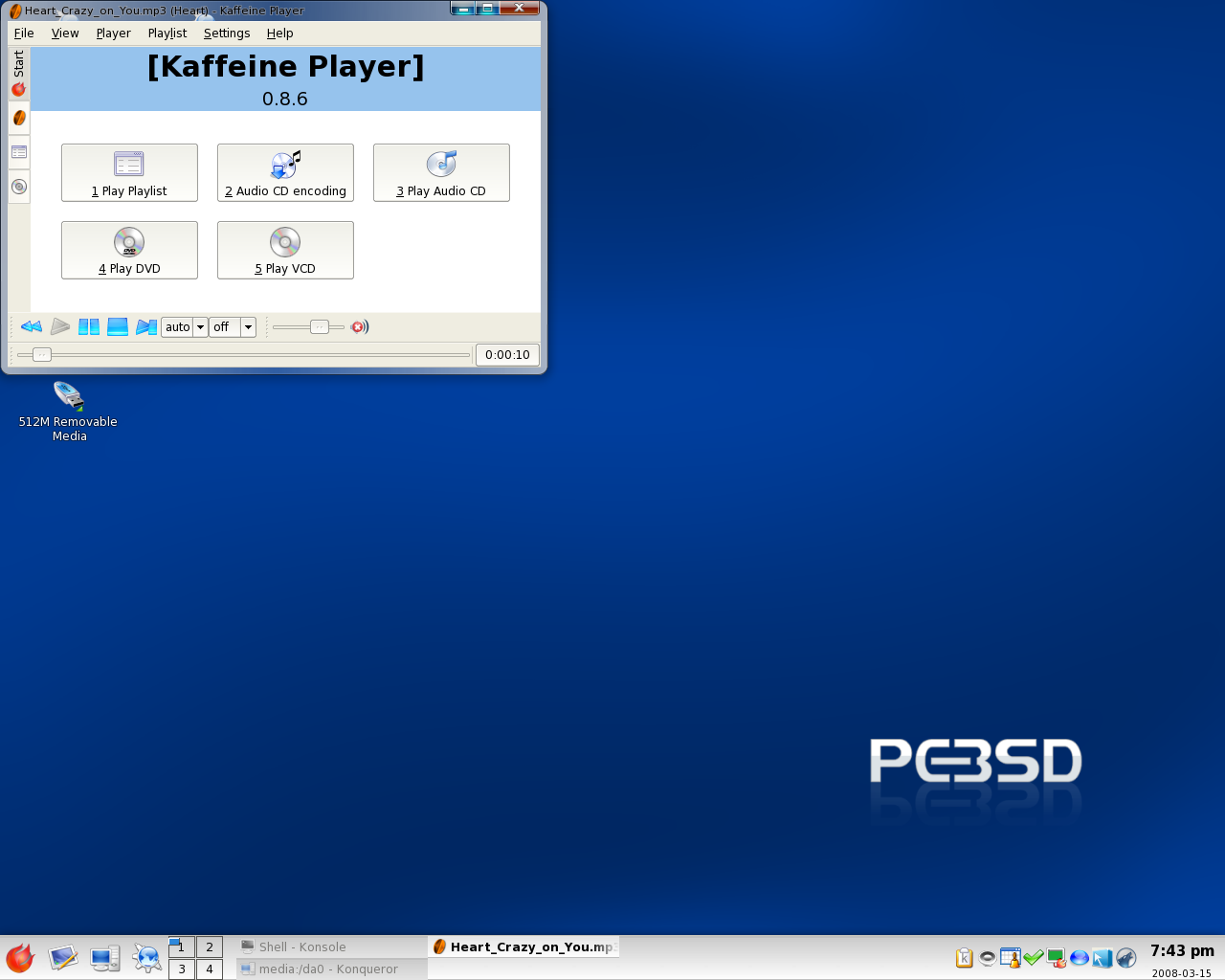Click the gray Play icon
Screen dimensions: 1225x980
tap(60, 327)
